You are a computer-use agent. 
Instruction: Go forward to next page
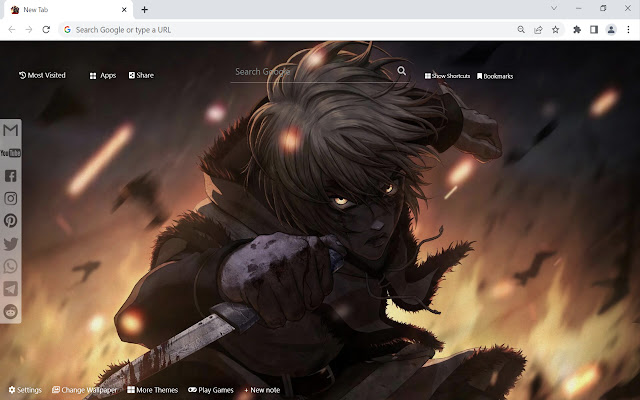[x=29, y=29]
